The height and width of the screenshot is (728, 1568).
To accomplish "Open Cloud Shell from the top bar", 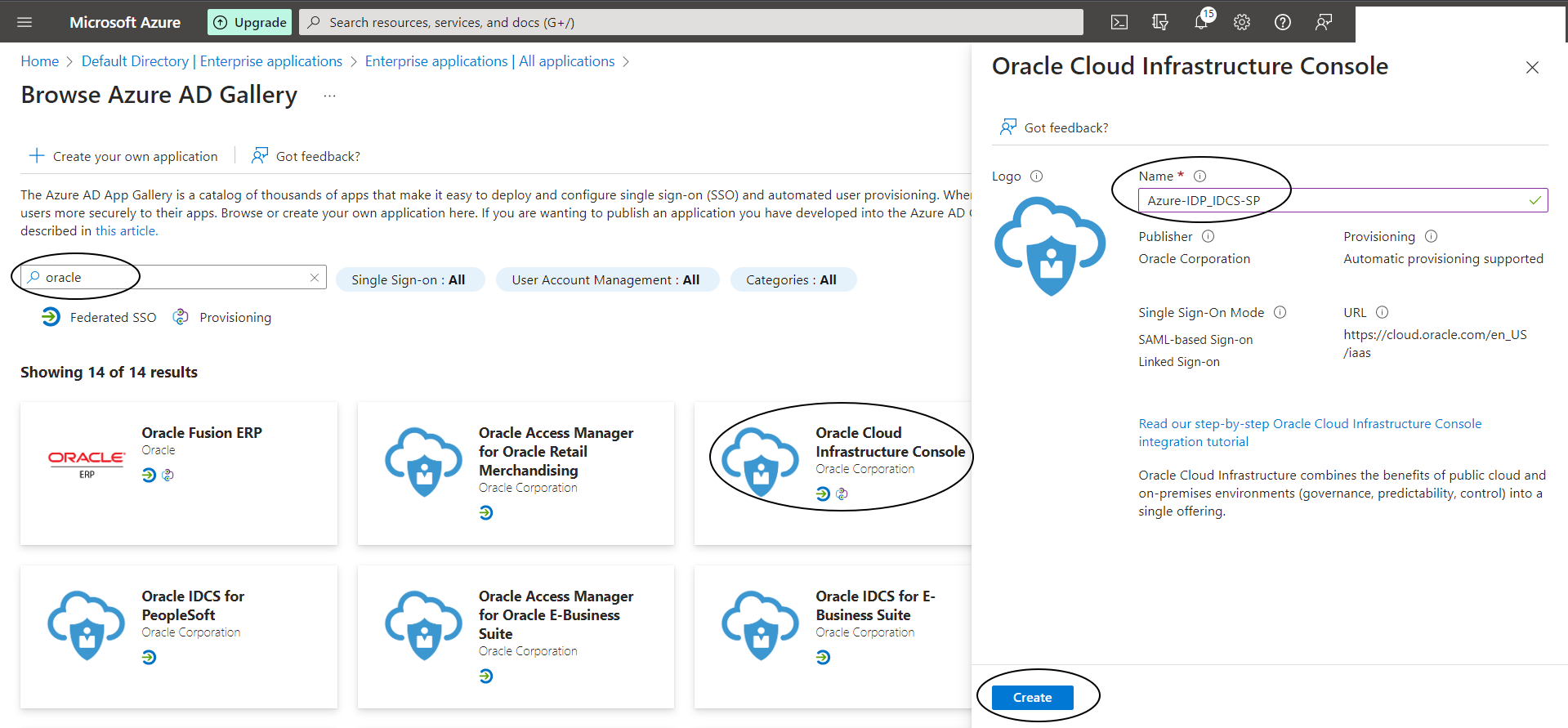I will (1119, 22).
